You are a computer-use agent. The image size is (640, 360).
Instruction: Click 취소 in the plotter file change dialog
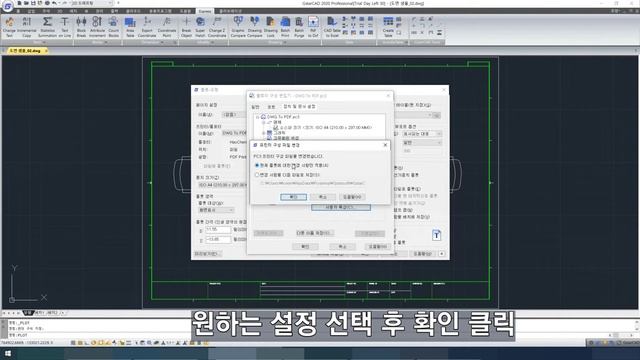(x=322, y=197)
